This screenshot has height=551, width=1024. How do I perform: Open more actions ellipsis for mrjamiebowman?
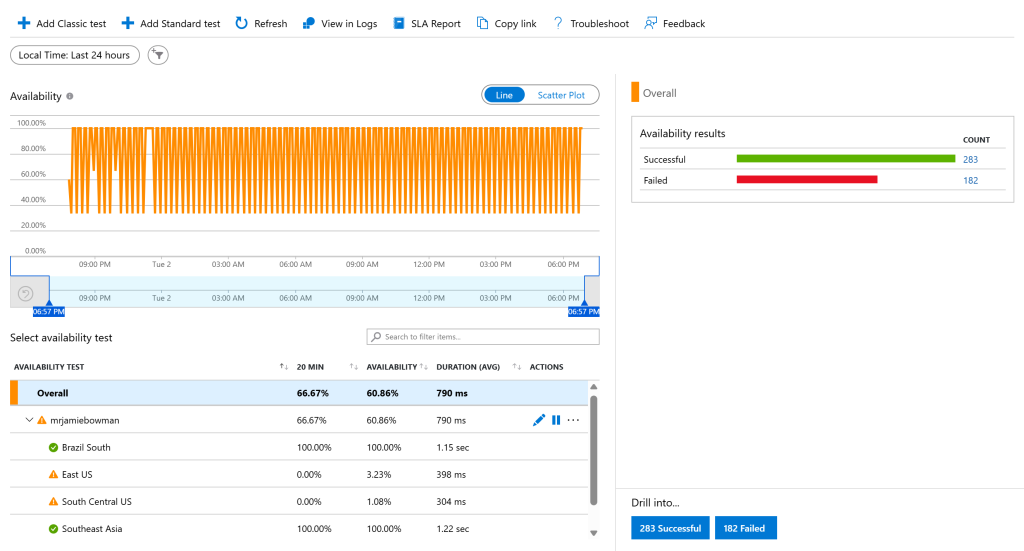click(573, 420)
